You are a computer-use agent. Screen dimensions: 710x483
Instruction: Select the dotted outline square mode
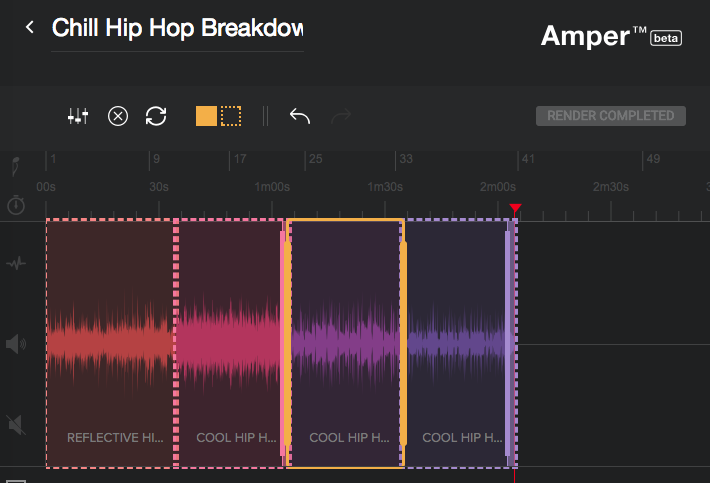(231, 116)
